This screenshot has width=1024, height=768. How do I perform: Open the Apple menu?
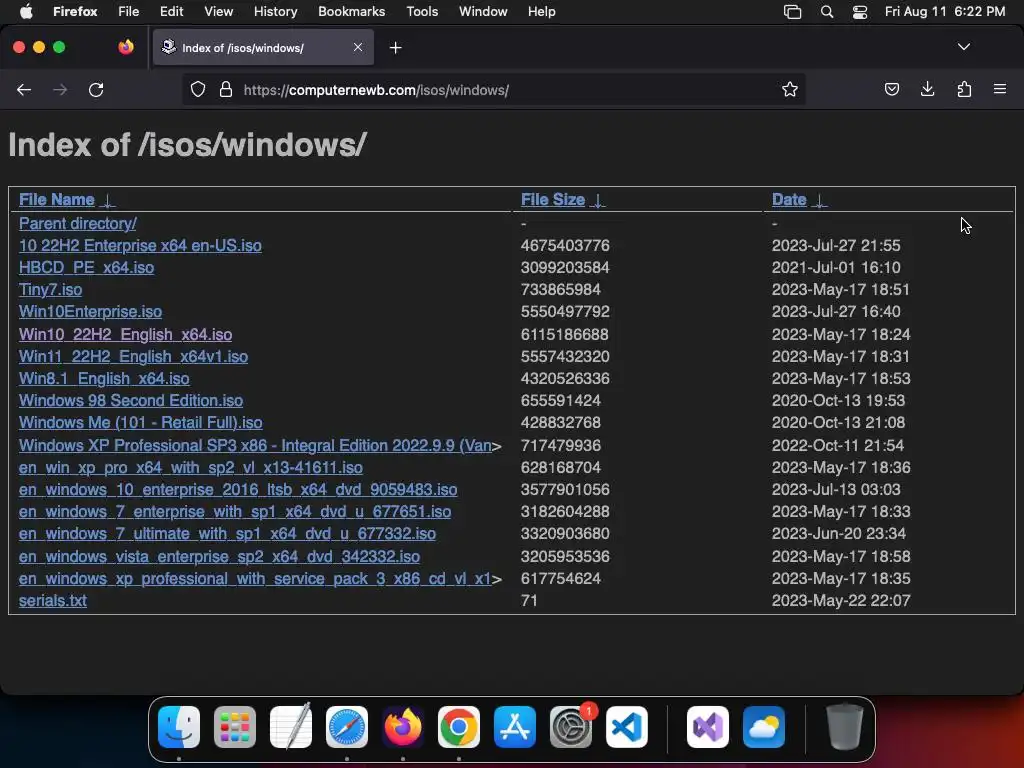(x=26, y=11)
